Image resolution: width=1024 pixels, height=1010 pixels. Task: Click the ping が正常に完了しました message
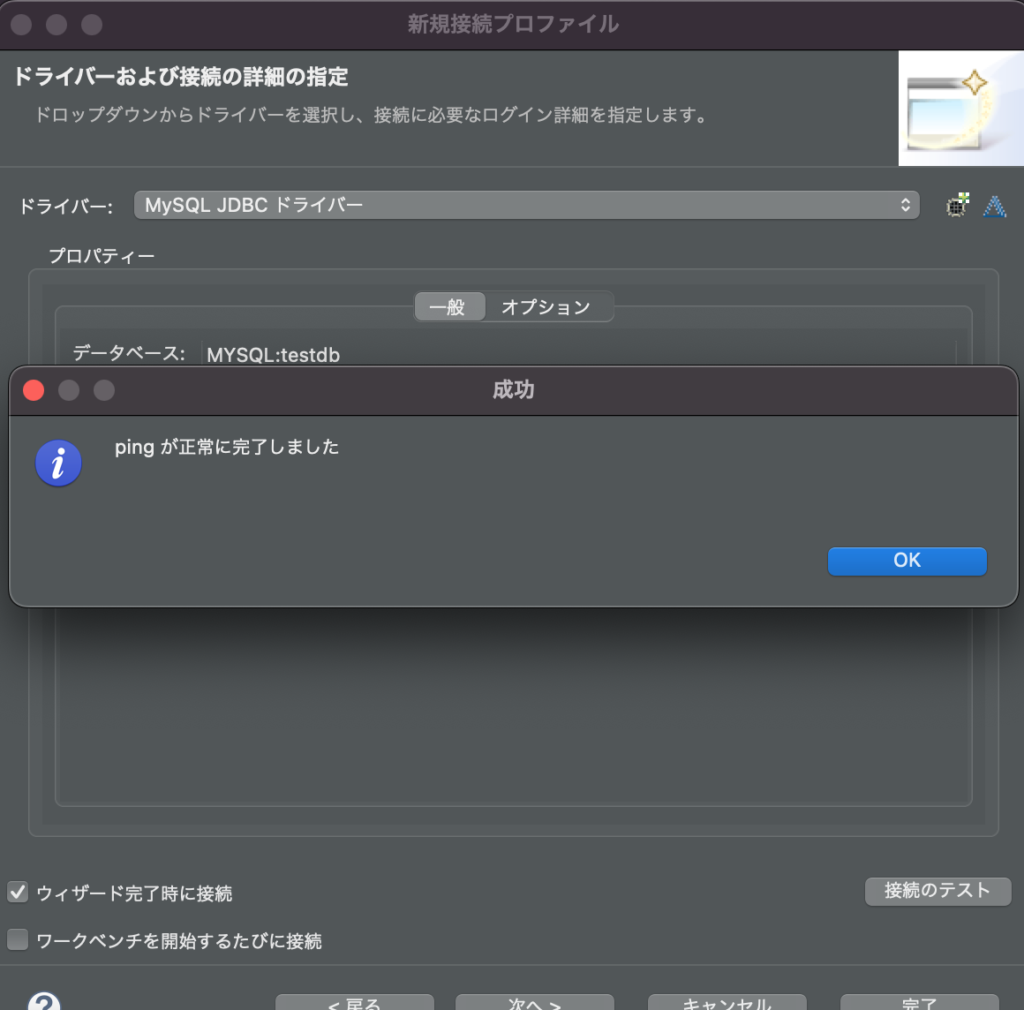pyautogui.click(x=227, y=447)
